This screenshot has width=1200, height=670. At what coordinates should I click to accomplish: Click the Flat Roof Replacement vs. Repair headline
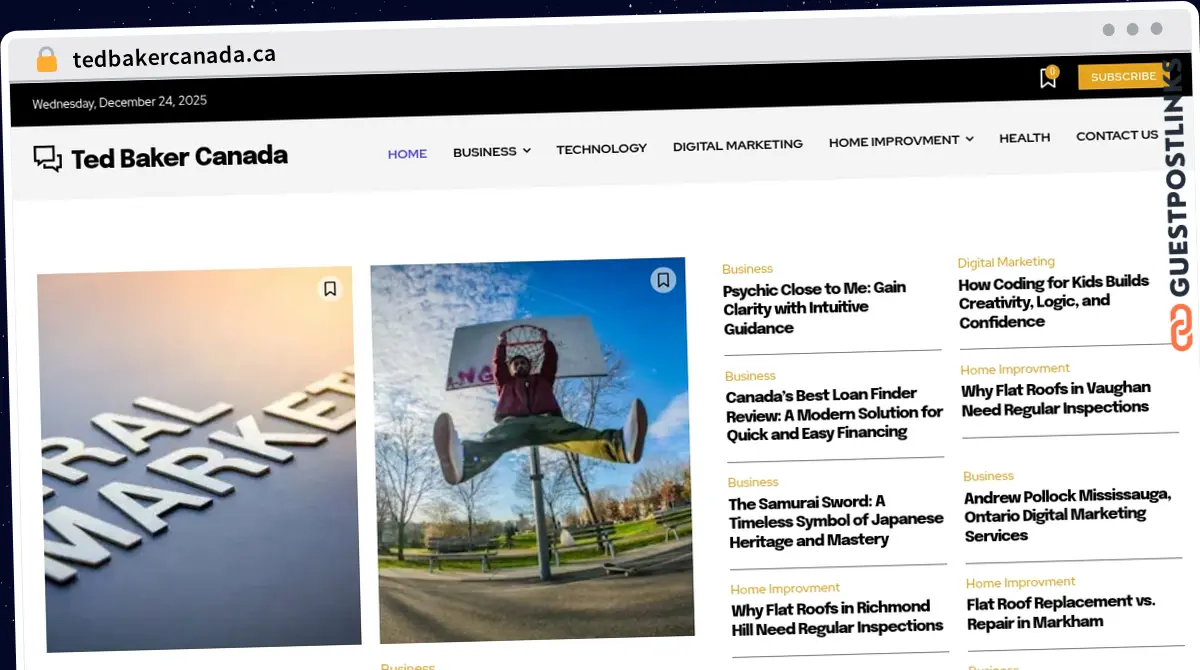click(1060, 612)
